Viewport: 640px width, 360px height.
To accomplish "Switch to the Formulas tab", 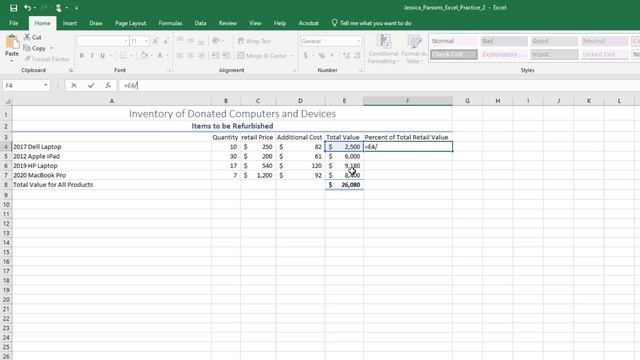I will (170, 23).
